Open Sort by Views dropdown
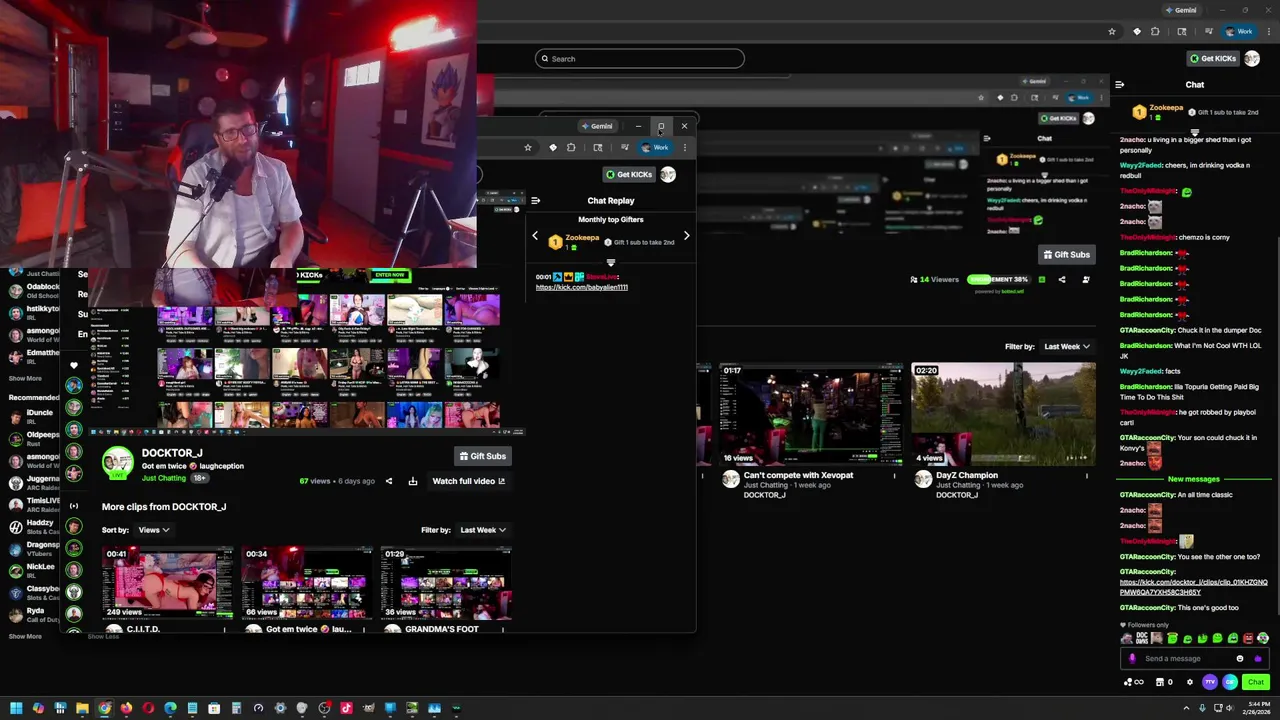The width and height of the screenshot is (1280, 720). click(x=153, y=530)
